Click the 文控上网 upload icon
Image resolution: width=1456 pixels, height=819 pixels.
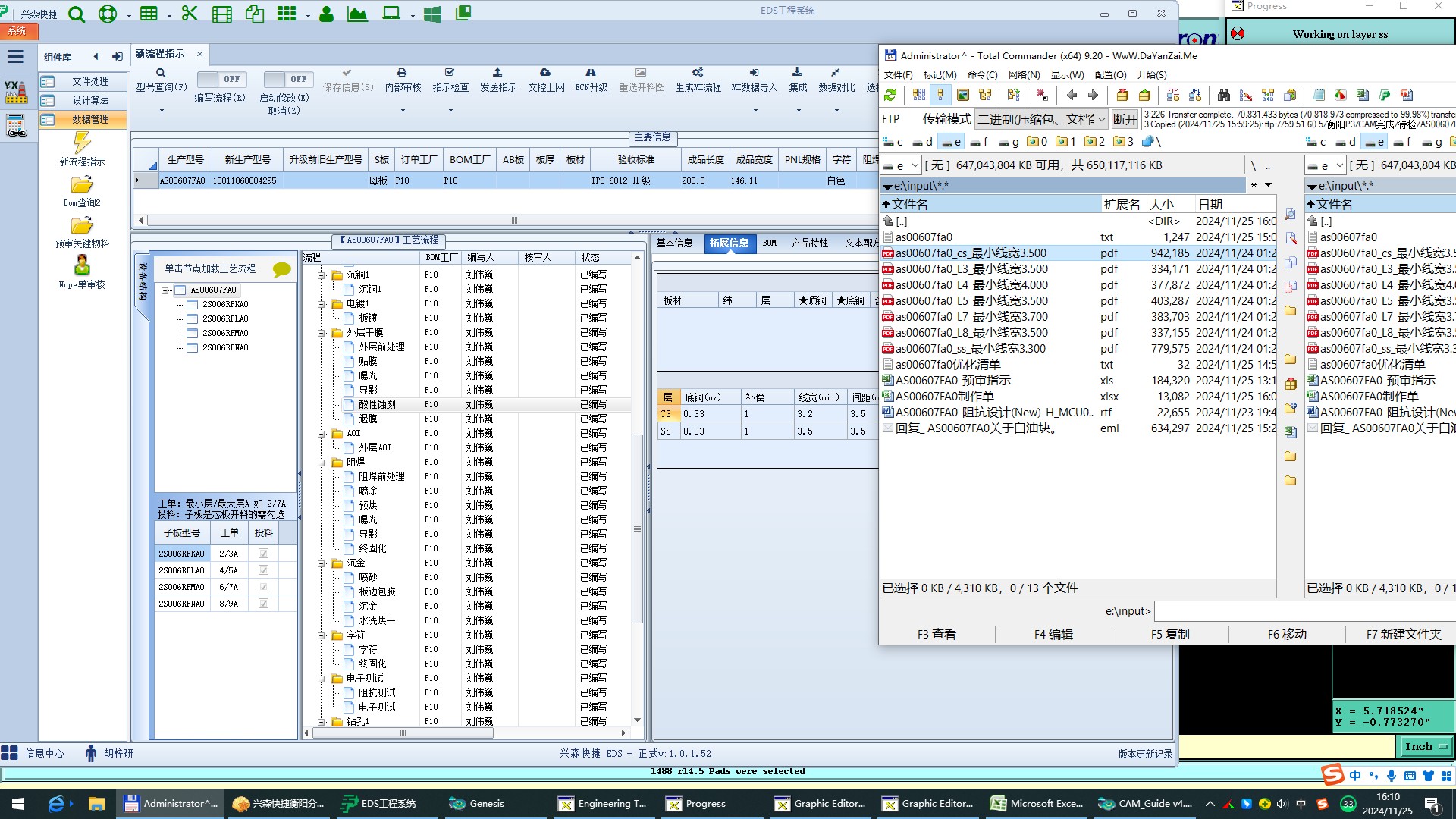pyautogui.click(x=545, y=73)
